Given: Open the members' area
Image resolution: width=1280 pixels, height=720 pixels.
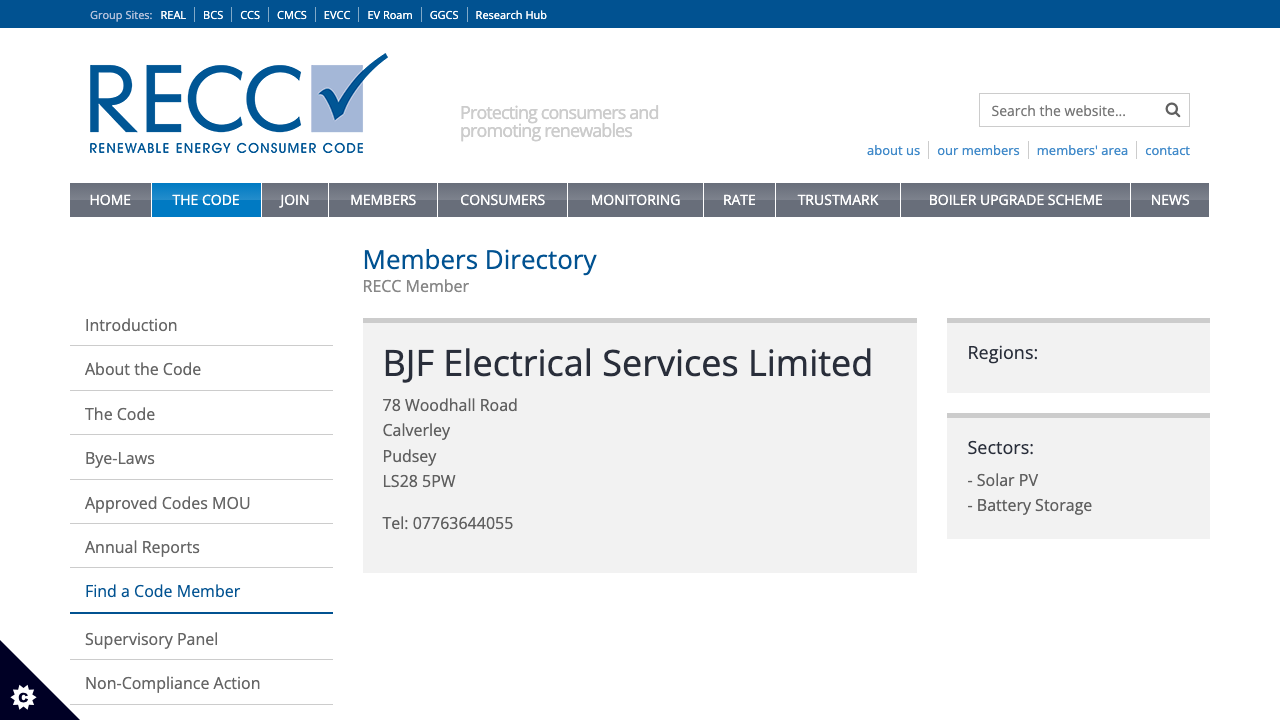Looking at the screenshot, I should (1082, 150).
